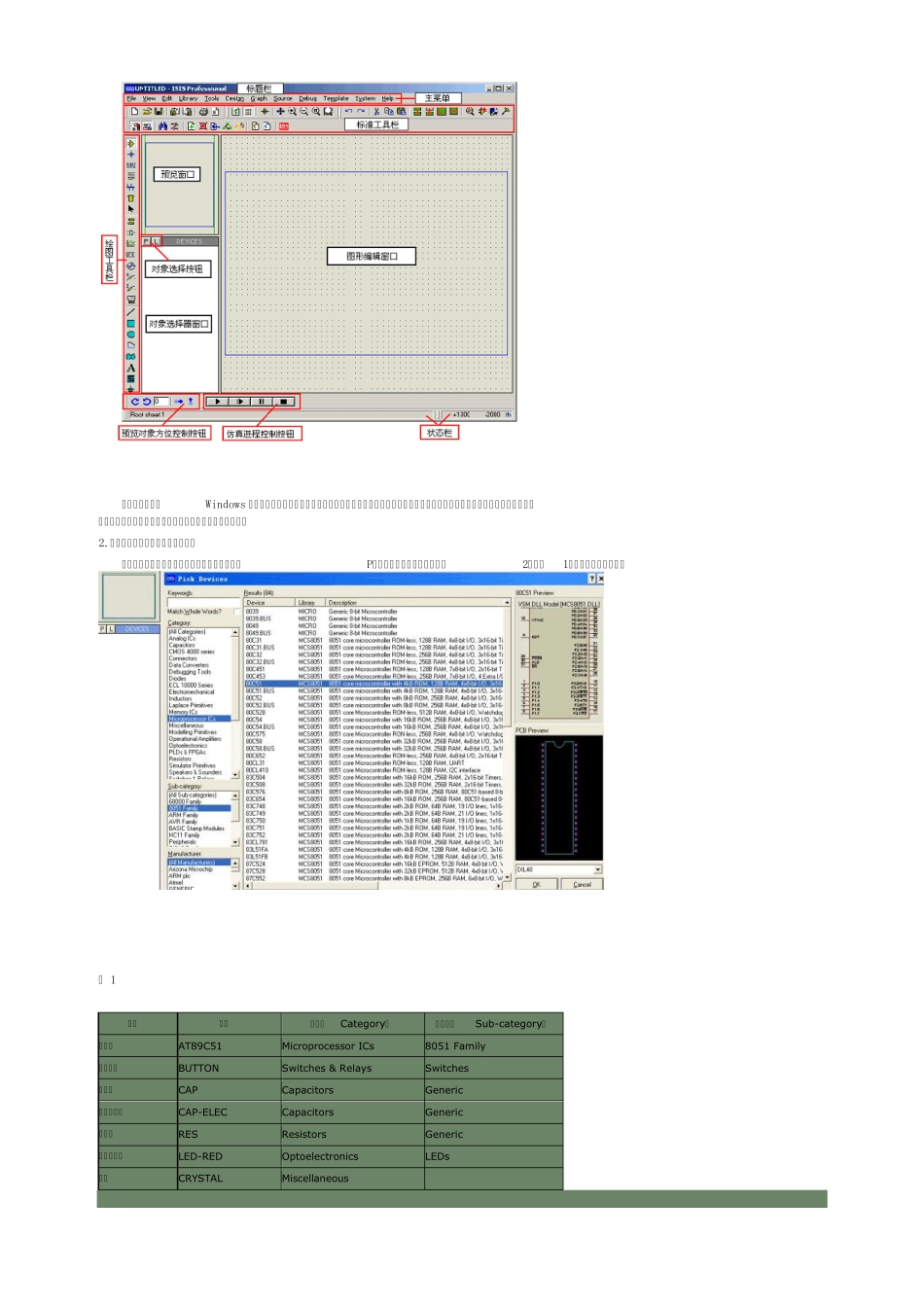Select the 2D line drawing tool
This screenshot has height=1307, width=924.
pyautogui.click(x=131, y=312)
